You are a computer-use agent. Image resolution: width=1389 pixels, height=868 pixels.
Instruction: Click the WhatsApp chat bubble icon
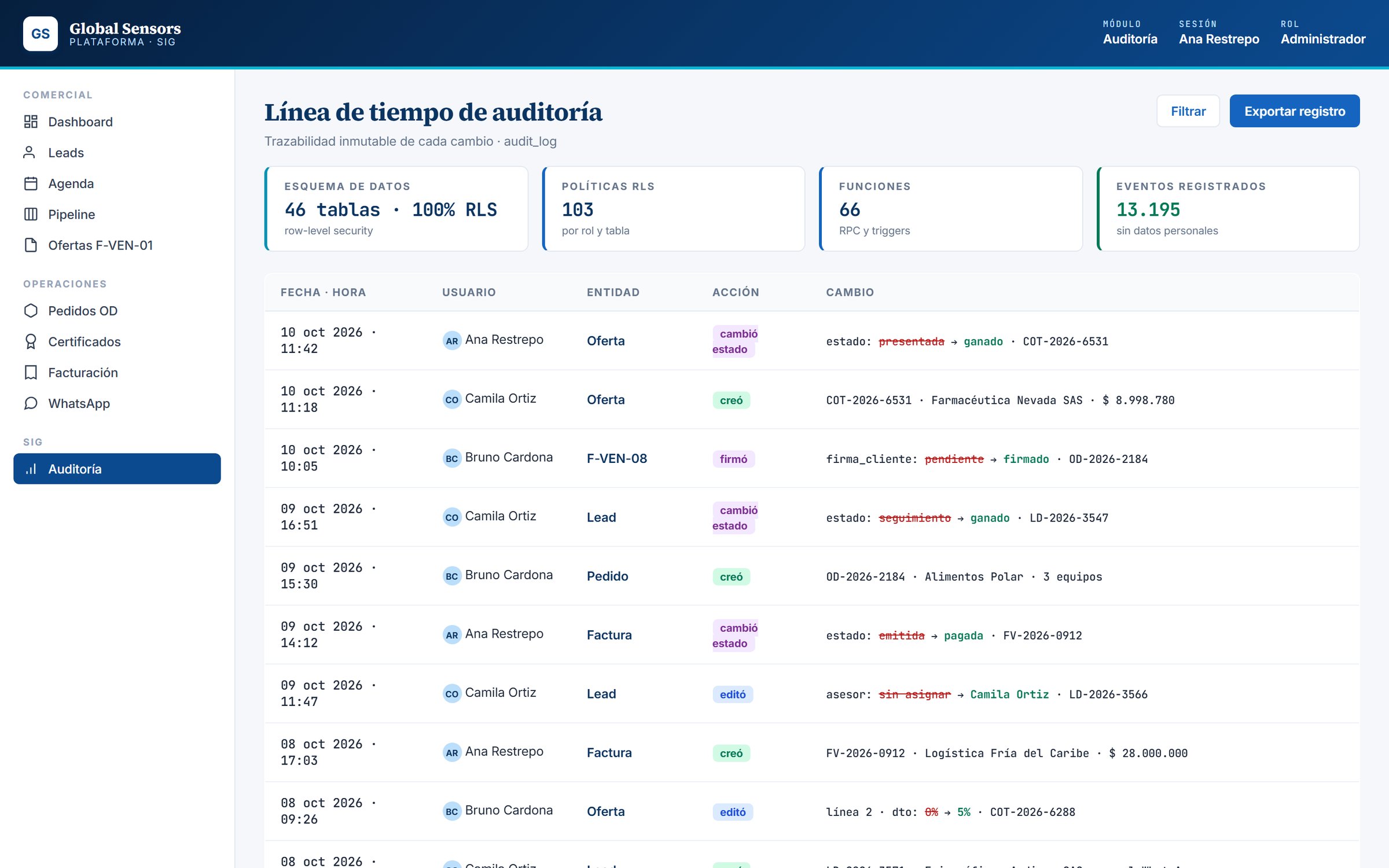pyautogui.click(x=31, y=403)
